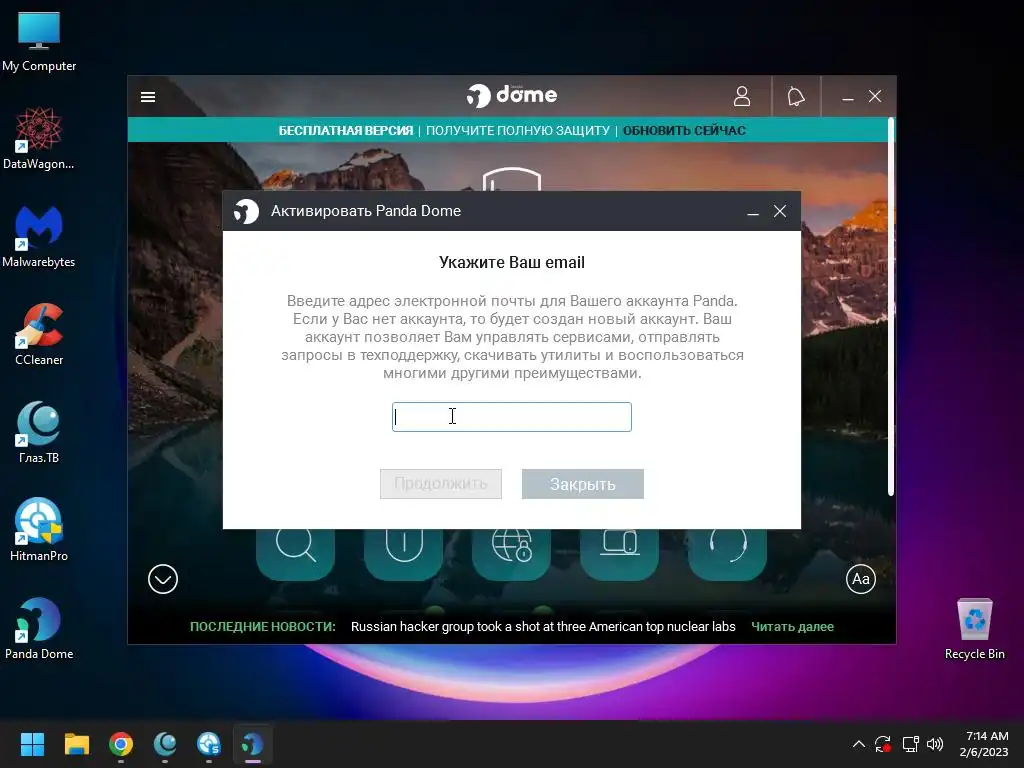Open Глаз.ТВ app in taskbar
The width and height of the screenshot is (1024, 768).
click(x=165, y=744)
